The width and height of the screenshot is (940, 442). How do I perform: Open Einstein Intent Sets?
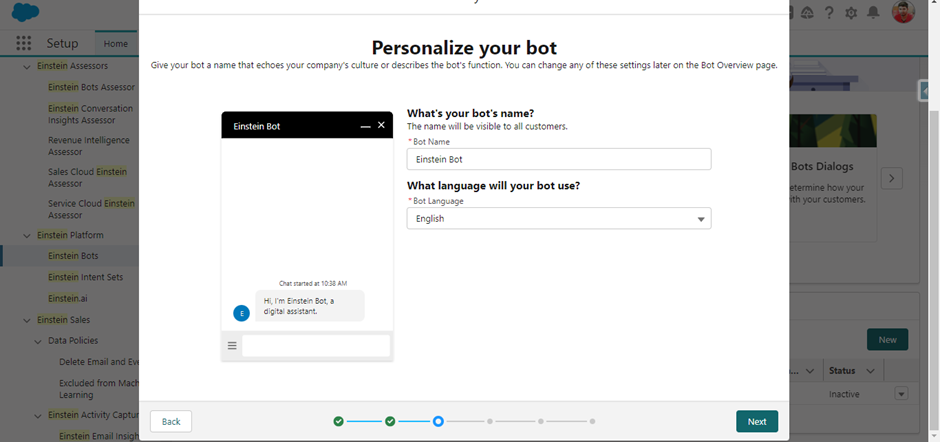(86, 277)
